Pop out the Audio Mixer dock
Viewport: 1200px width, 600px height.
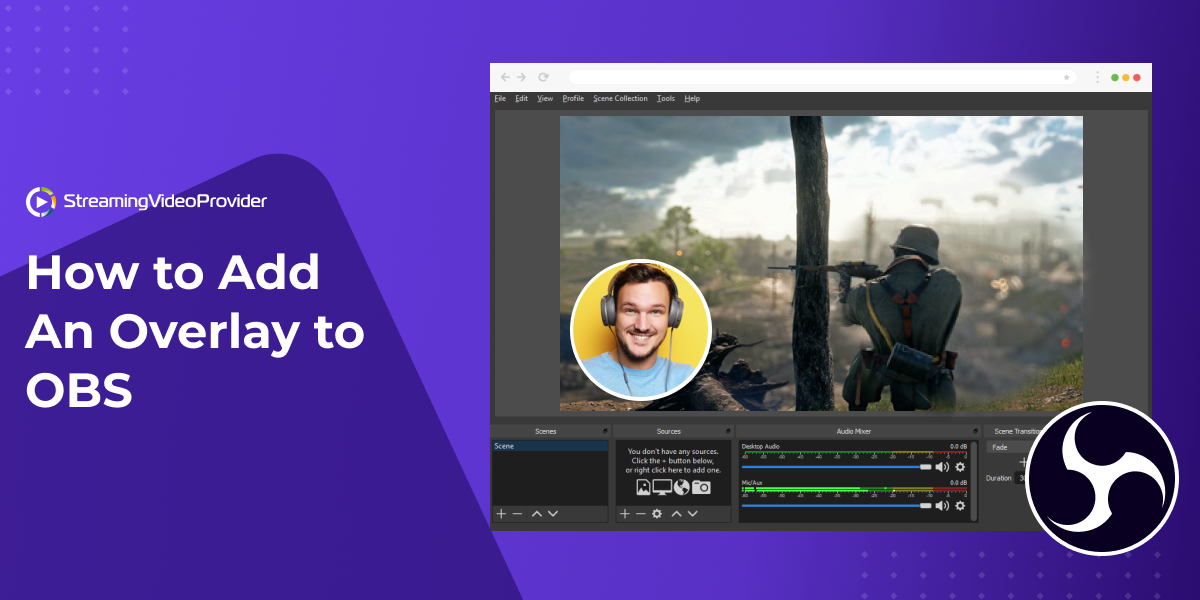tap(974, 431)
